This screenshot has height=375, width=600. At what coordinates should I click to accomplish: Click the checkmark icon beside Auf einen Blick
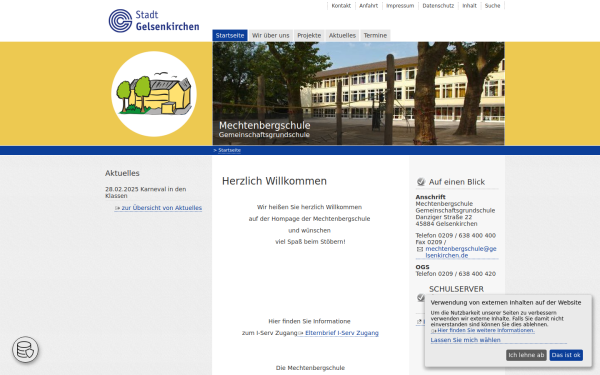point(421,182)
